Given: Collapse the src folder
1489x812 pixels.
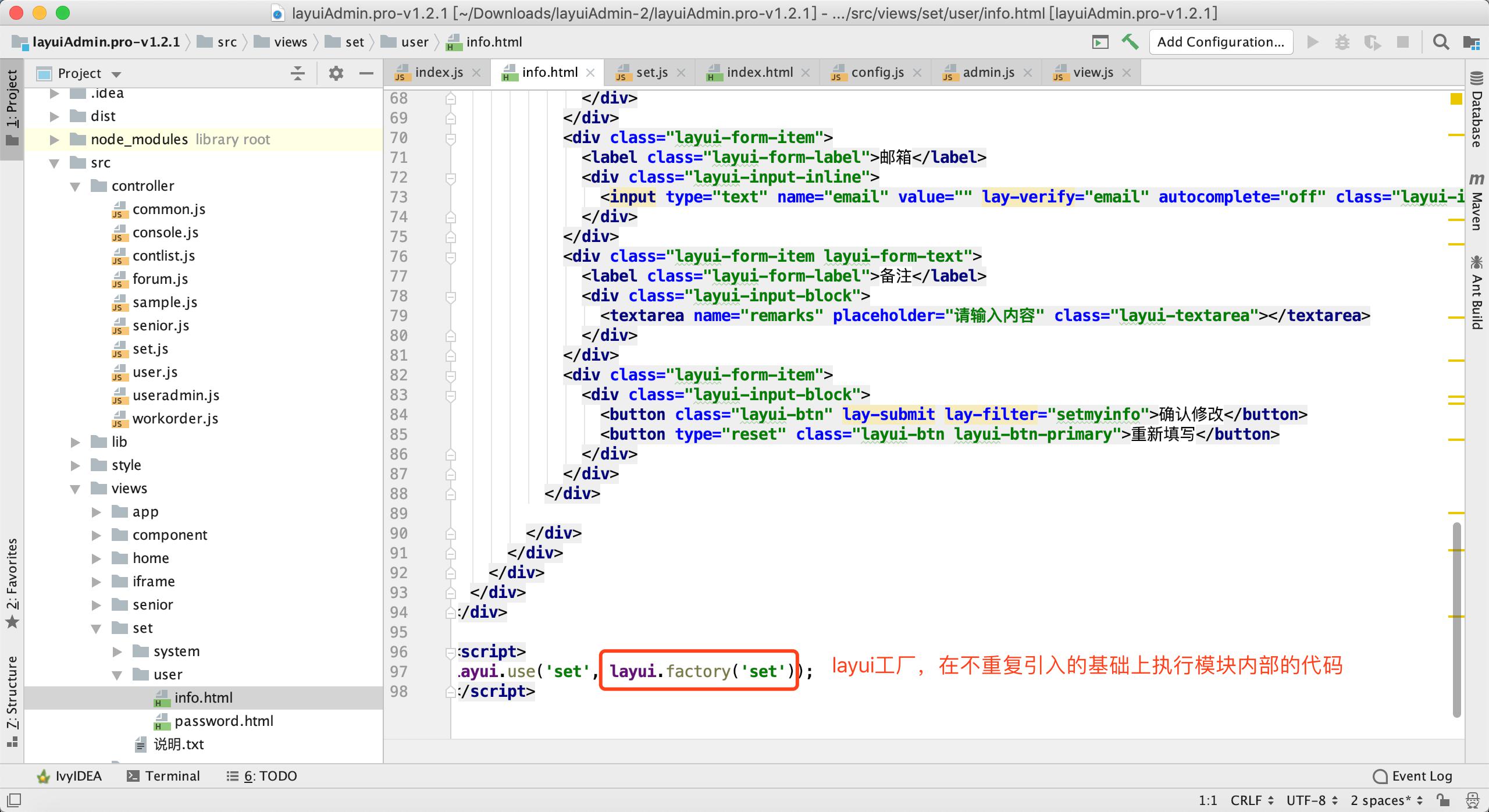Looking at the screenshot, I should (x=54, y=163).
